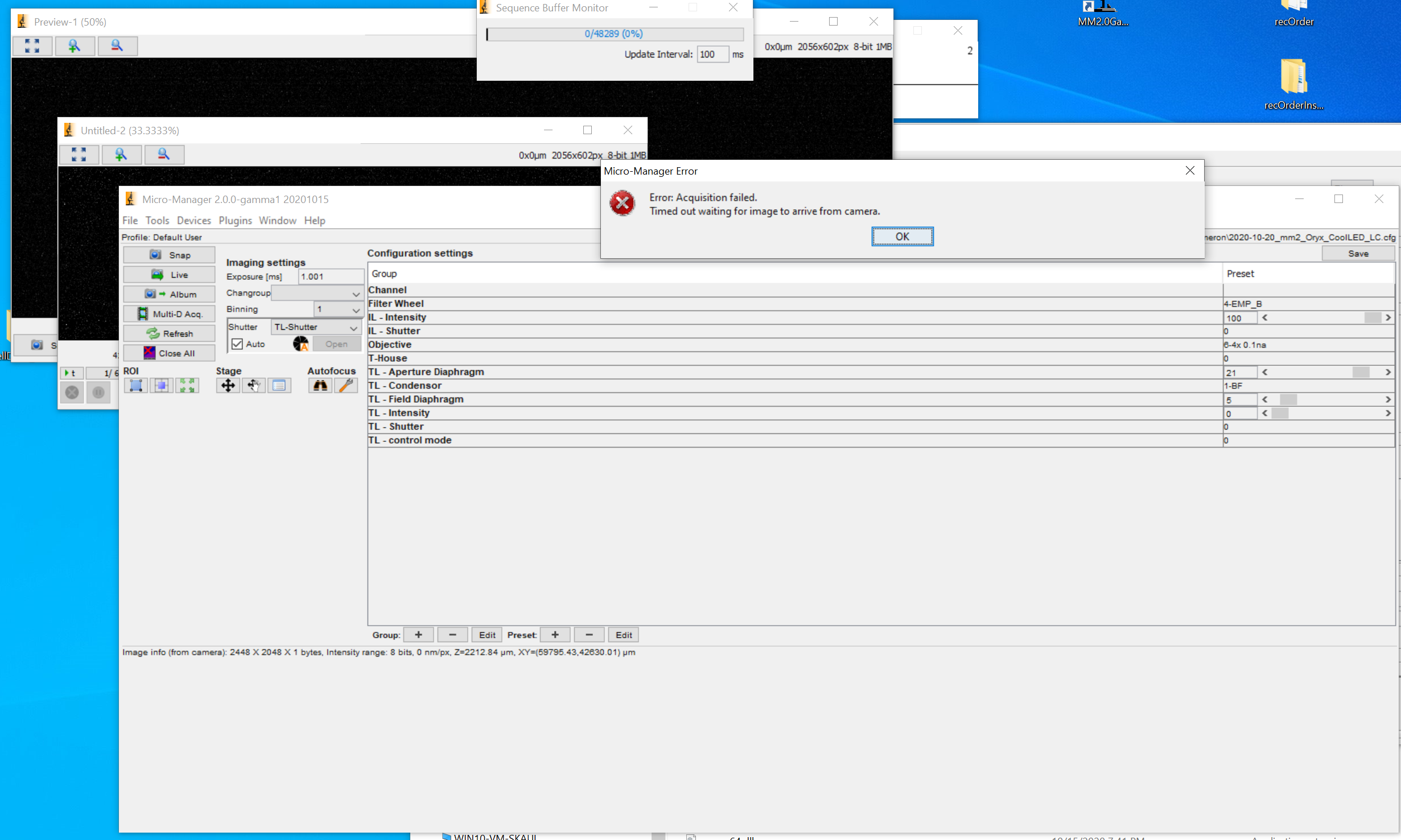Click full-screen icon in Untitled-2 window
This screenshot has width=1401, height=840.
coord(79,154)
